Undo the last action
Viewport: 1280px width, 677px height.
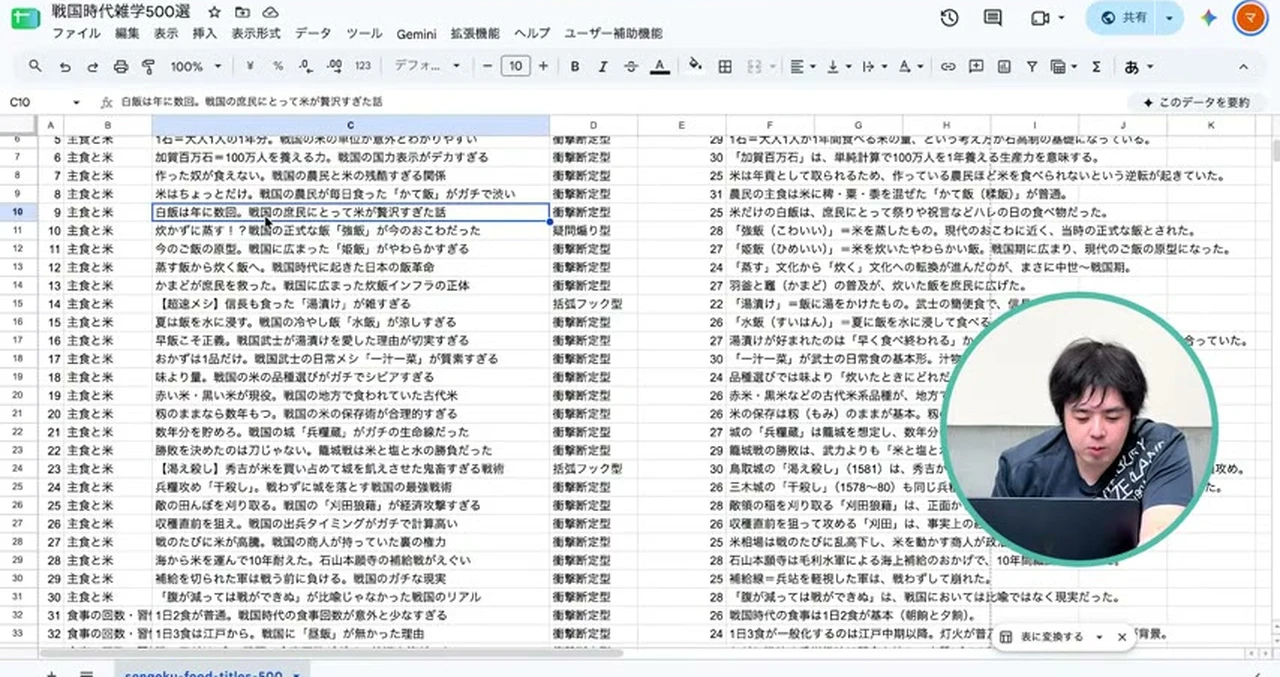65,66
